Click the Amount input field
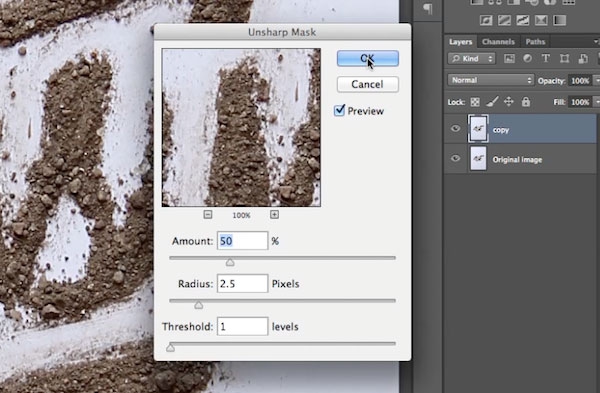This screenshot has width=600, height=393. [243, 241]
